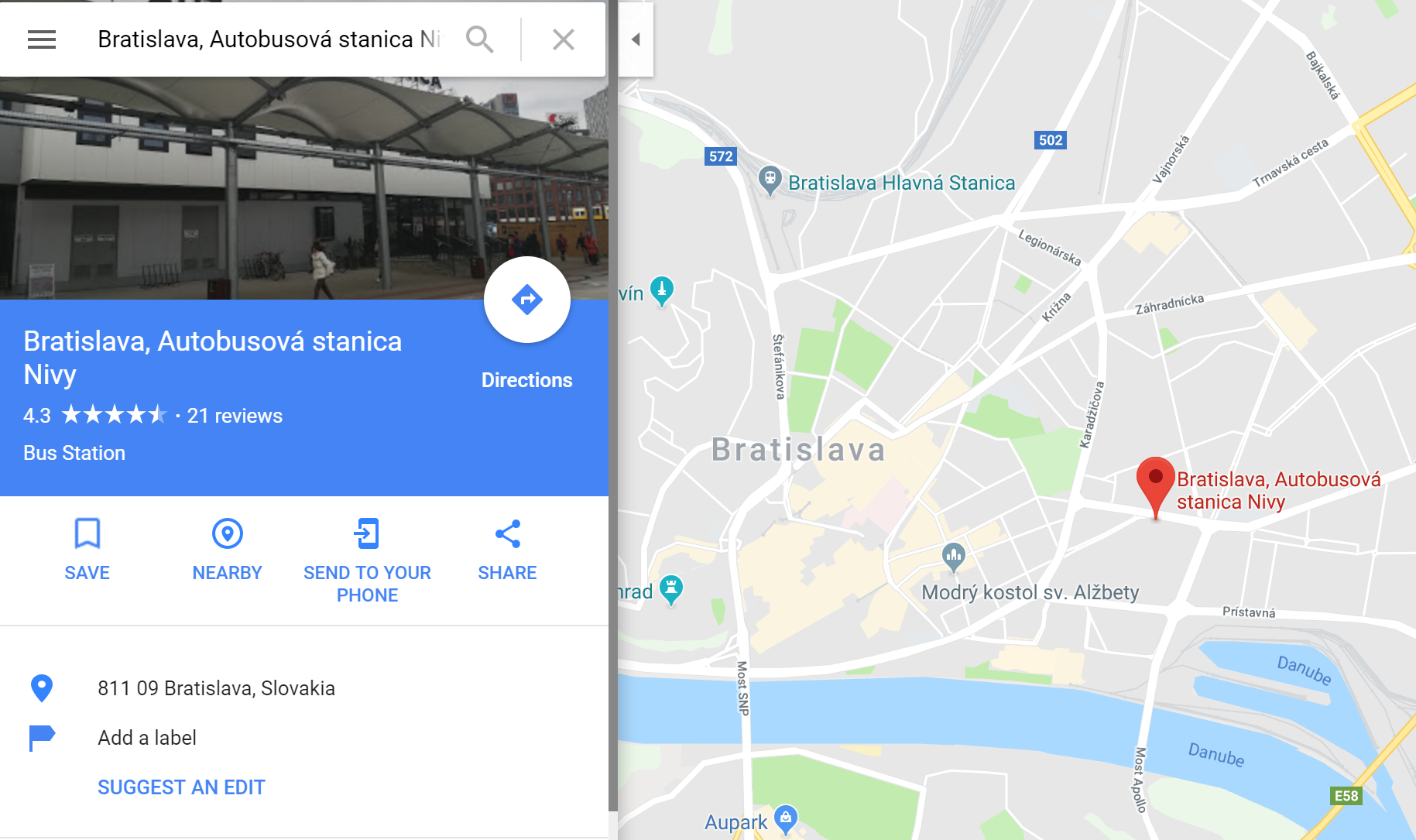
Task: Select Send to your phone icon
Action: (x=367, y=533)
